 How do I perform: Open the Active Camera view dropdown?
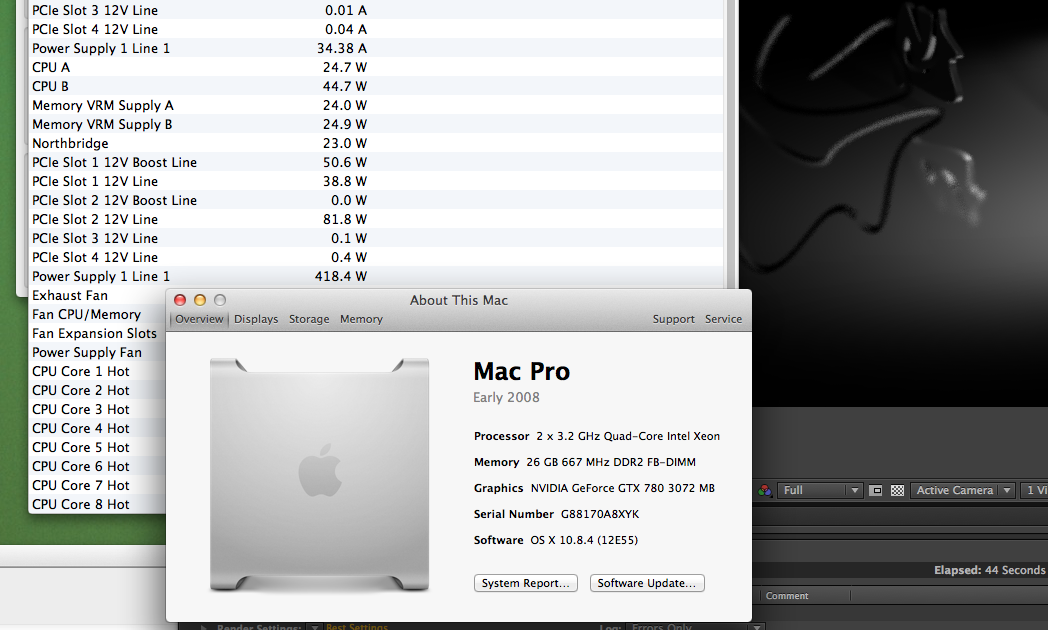tap(962, 490)
